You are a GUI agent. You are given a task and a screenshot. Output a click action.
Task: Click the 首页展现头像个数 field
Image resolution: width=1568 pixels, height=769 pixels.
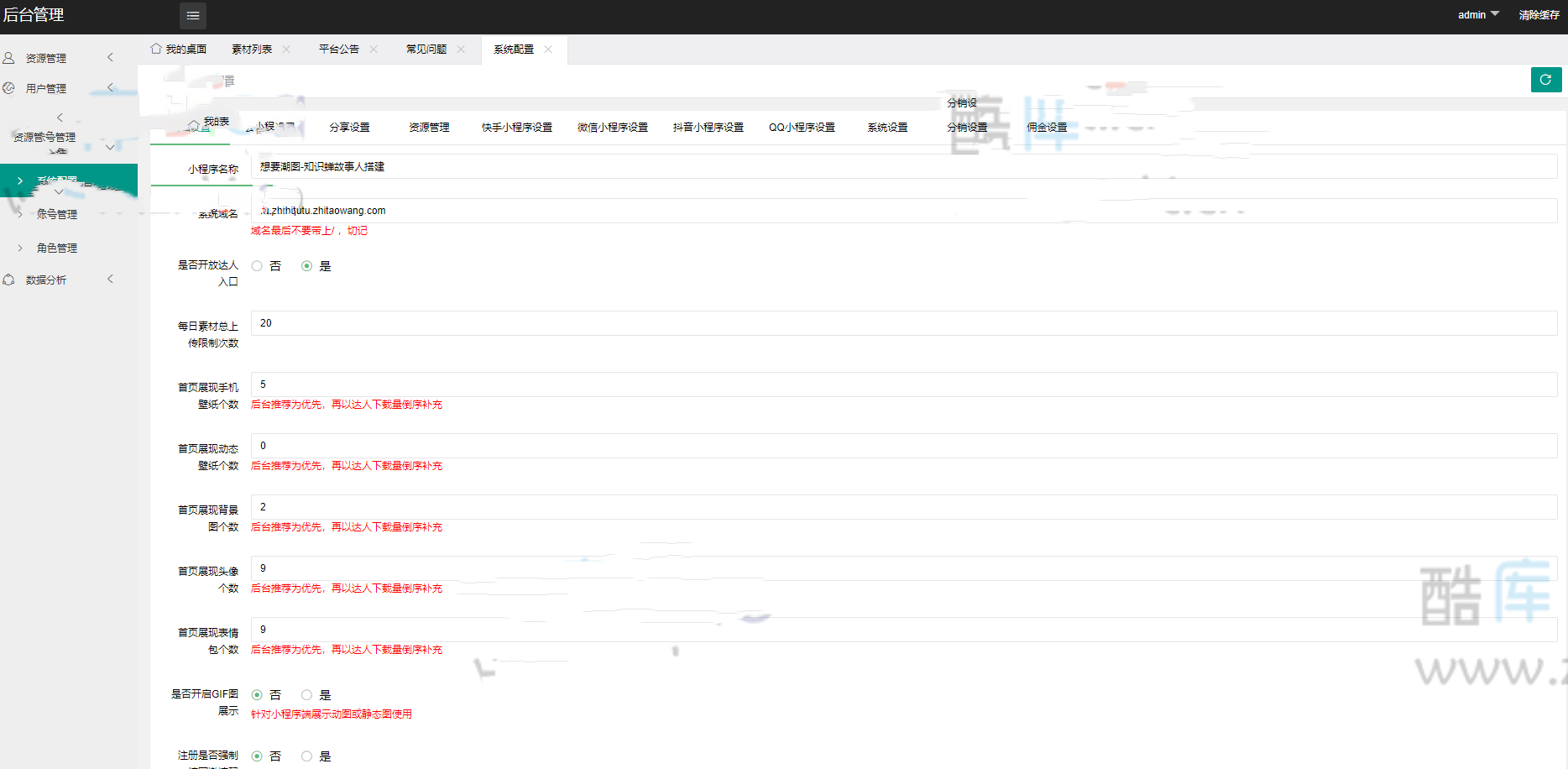(x=904, y=568)
